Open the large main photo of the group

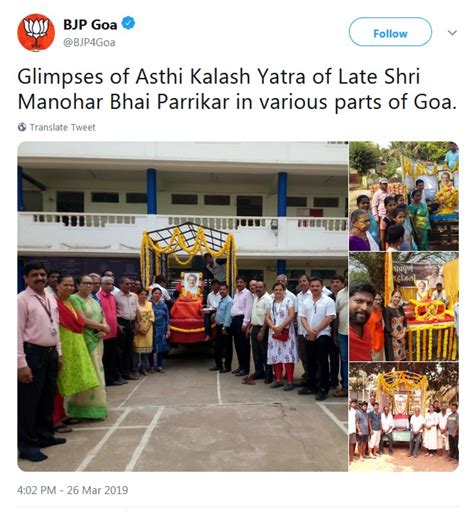tap(183, 306)
